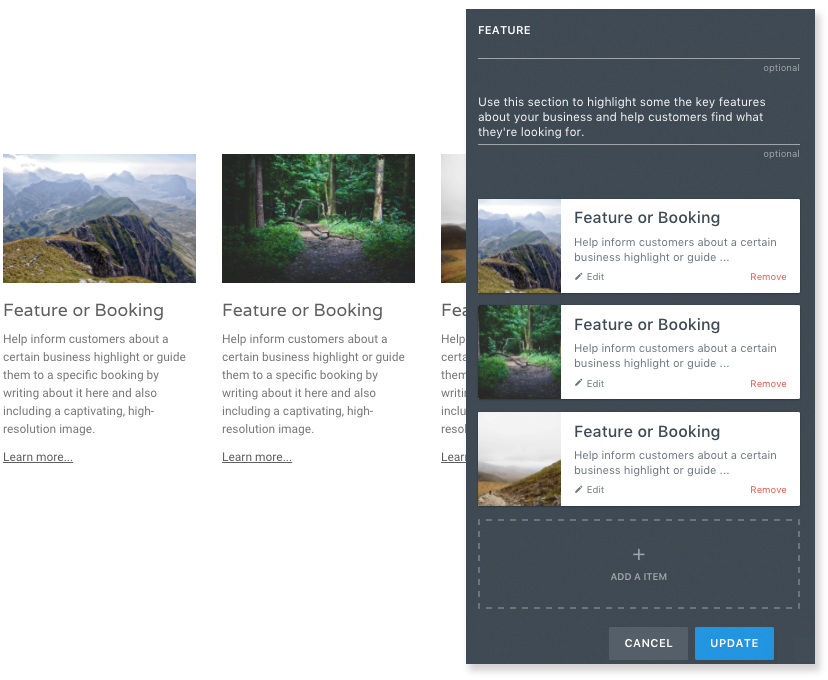Viewport: 828px width, 680px height.
Task: Click the Cancel button
Action: (x=648, y=643)
